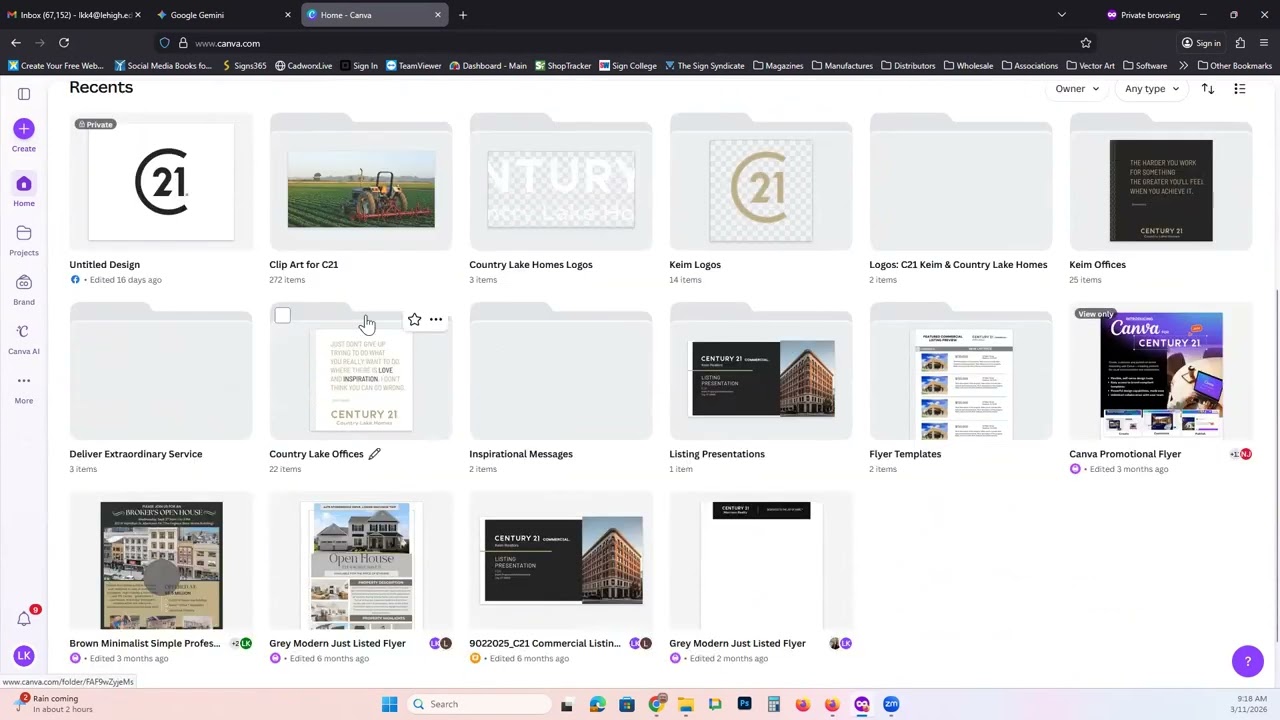1280x720 pixels.
Task: Star the Country Lake Offices folder
Action: pyautogui.click(x=414, y=320)
